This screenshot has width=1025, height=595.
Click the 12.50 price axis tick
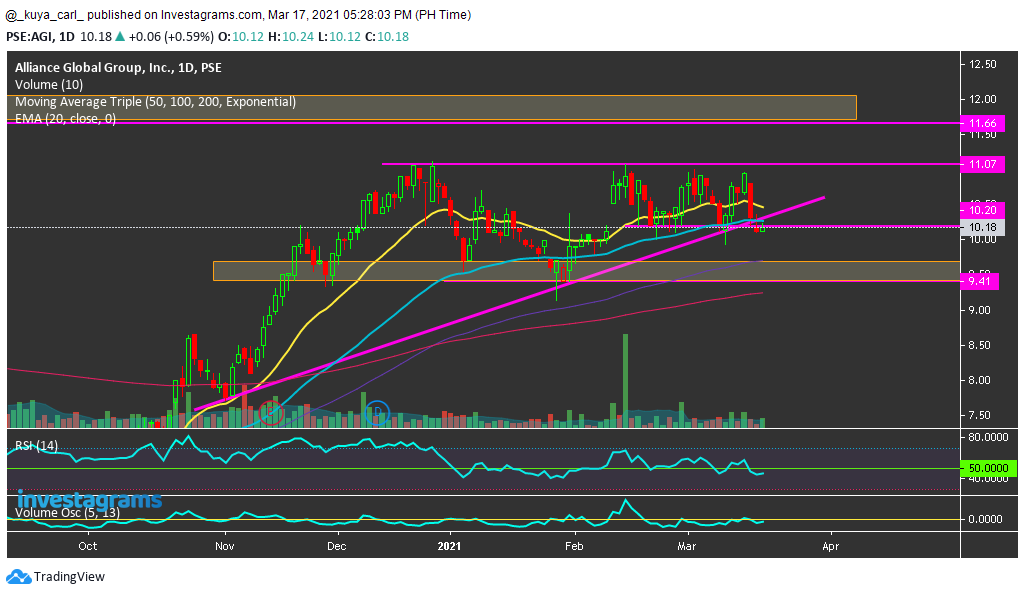coord(983,64)
